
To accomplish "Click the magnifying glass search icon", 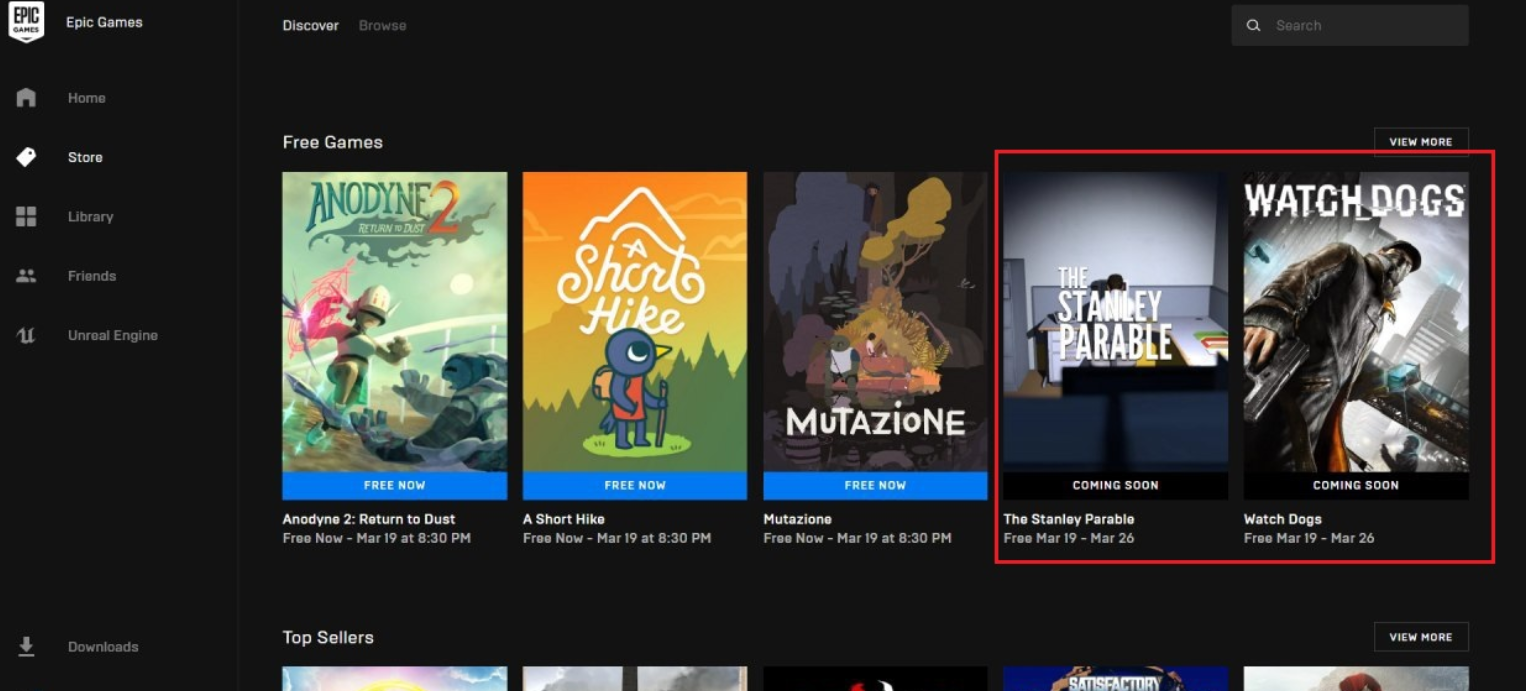I will coord(1253,26).
